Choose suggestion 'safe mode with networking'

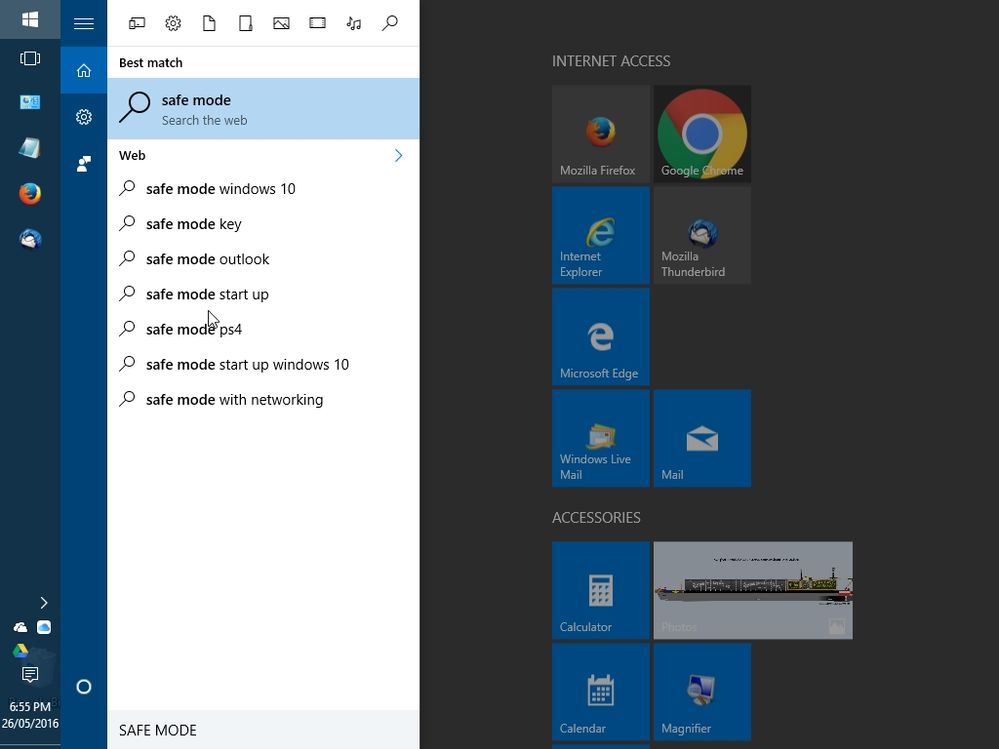pyautogui.click(x=263, y=399)
